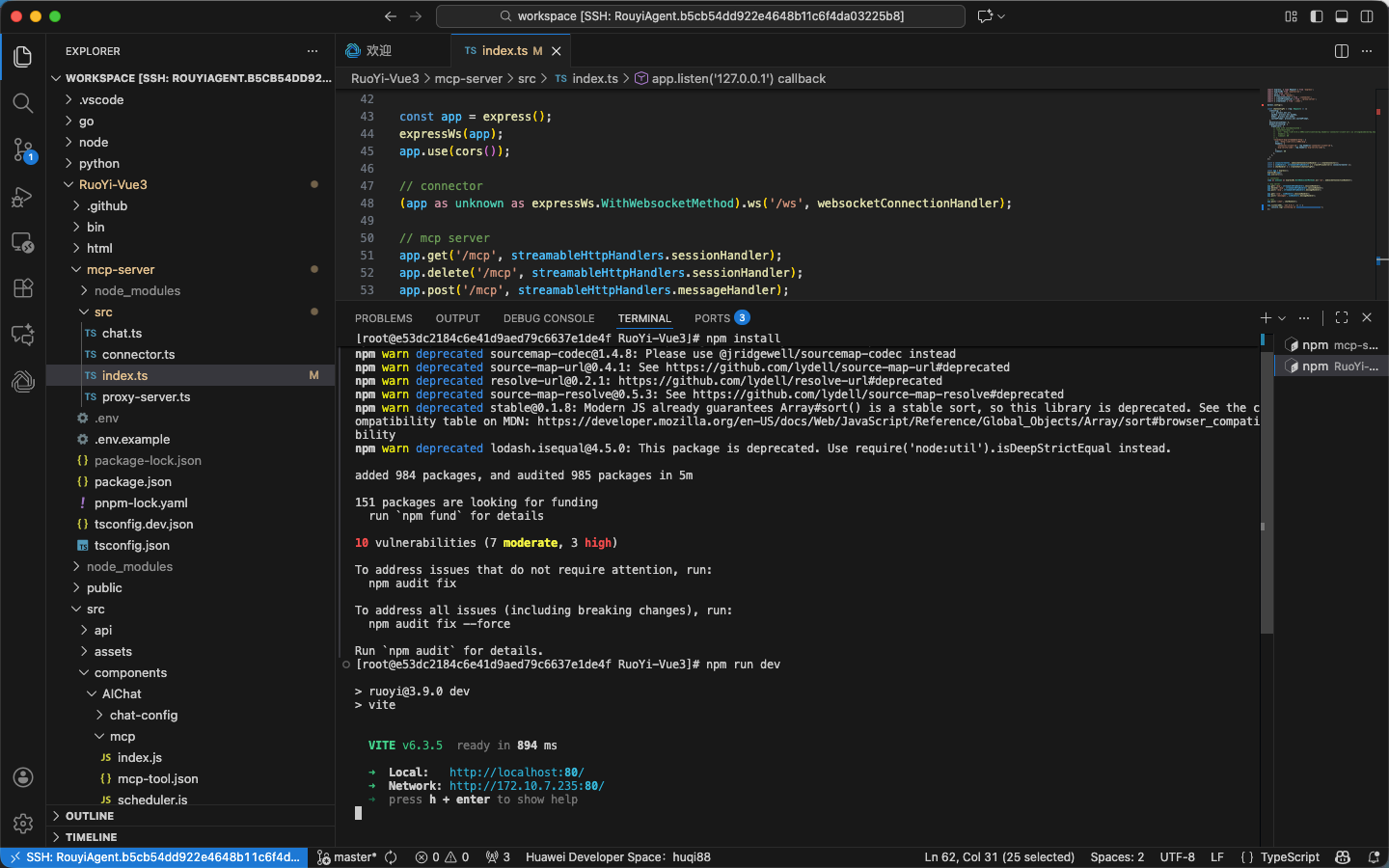Open the Remote Explorer view
This screenshot has width=1389, height=868.
pos(23,243)
